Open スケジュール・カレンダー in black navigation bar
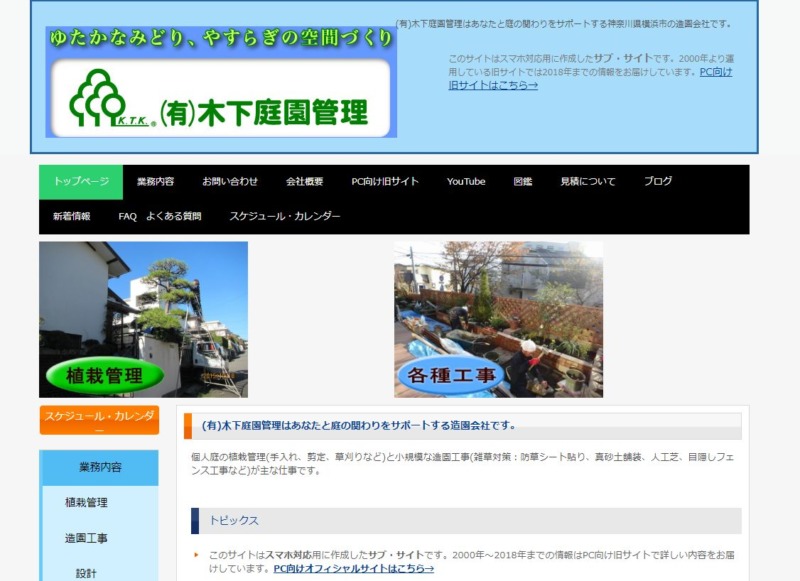This screenshot has height=581, width=800. 285,216
